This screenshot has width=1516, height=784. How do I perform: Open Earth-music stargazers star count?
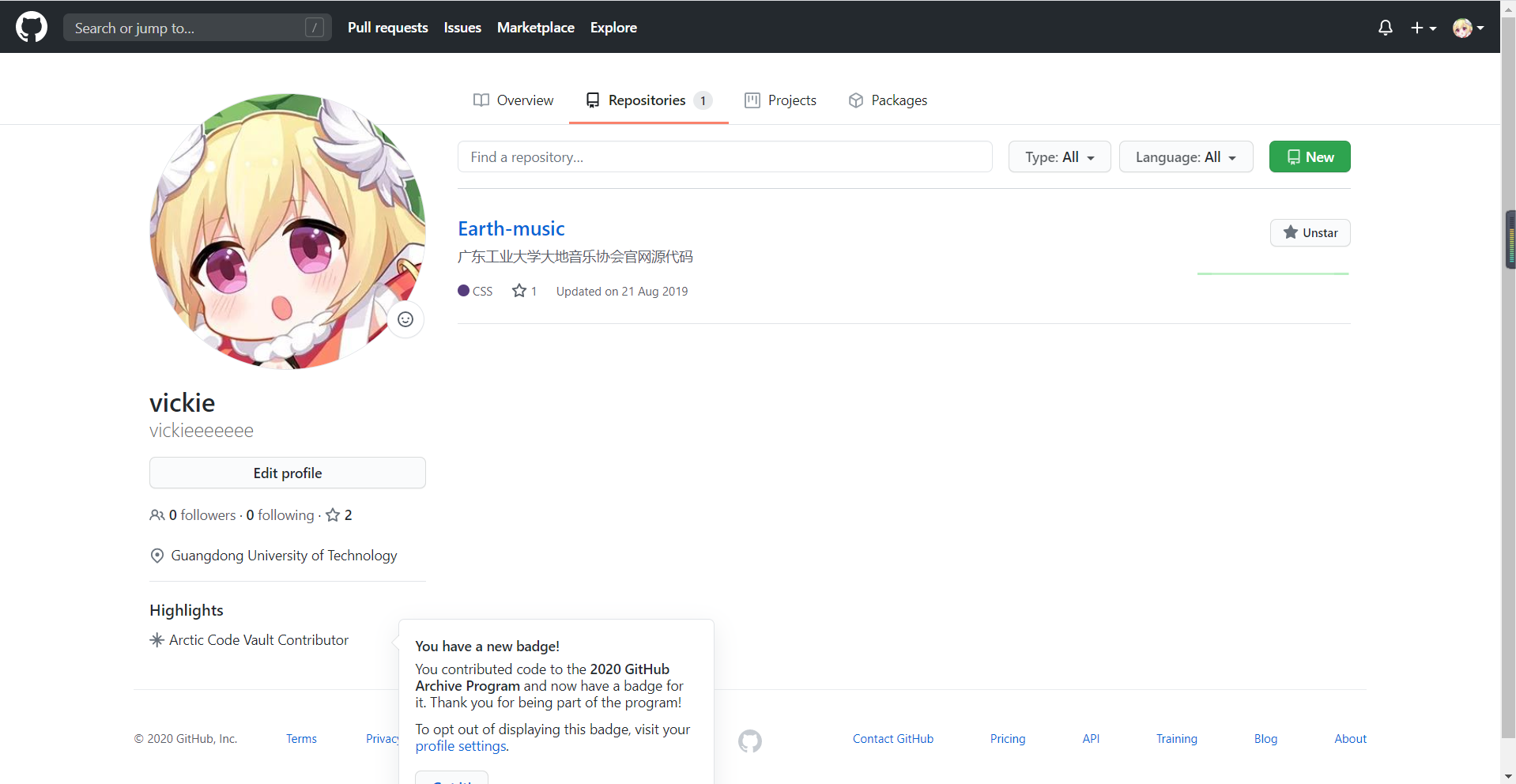point(525,291)
